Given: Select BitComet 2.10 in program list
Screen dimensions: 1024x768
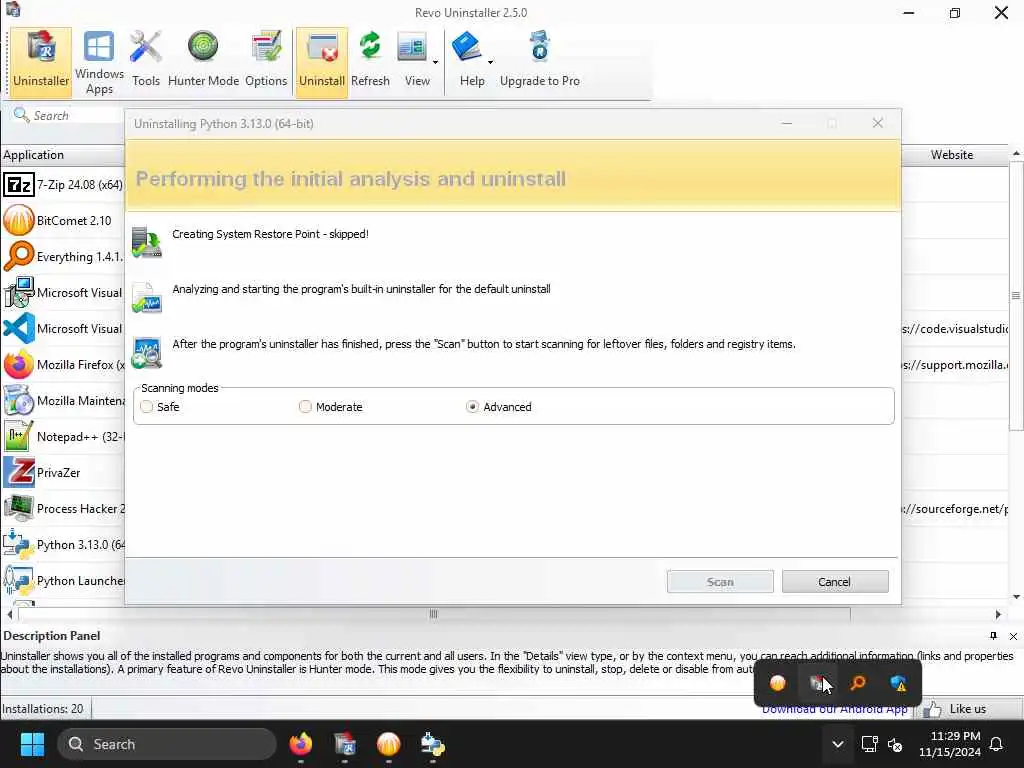Looking at the screenshot, I should 63,221.
